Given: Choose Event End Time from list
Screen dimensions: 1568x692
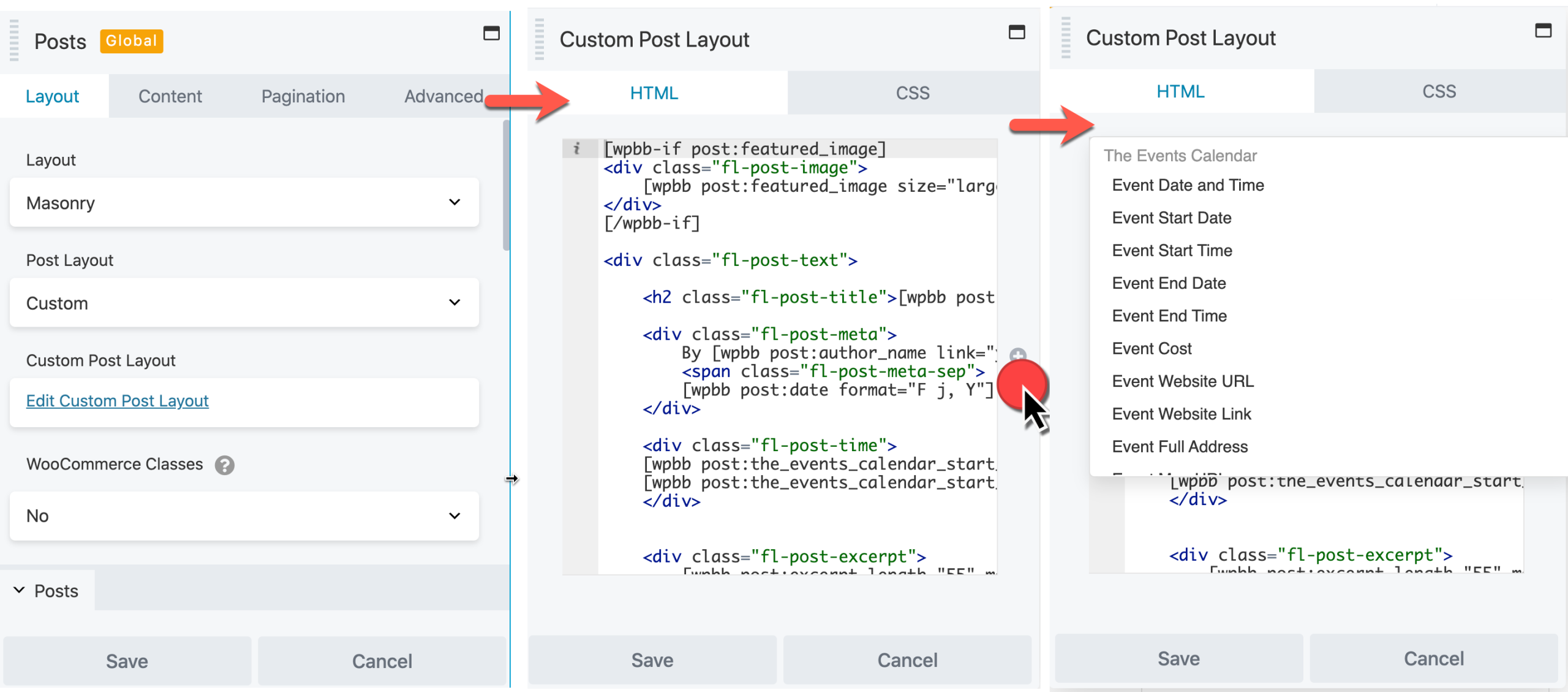Looking at the screenshot, I should coord(1169,316).
